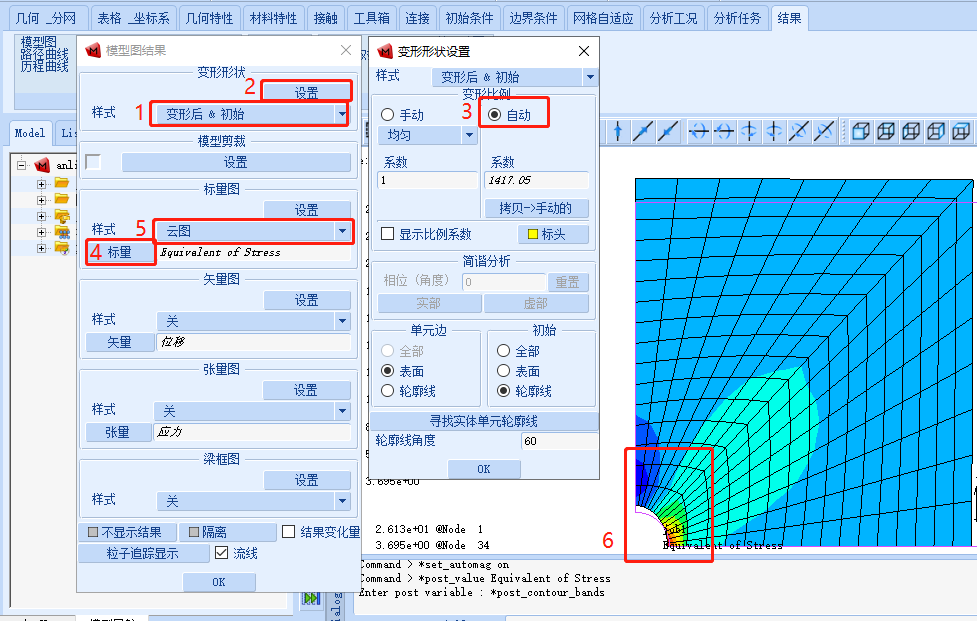Click the 粒子追踪显示 button

pyautogui.click(x=144, y=553)
